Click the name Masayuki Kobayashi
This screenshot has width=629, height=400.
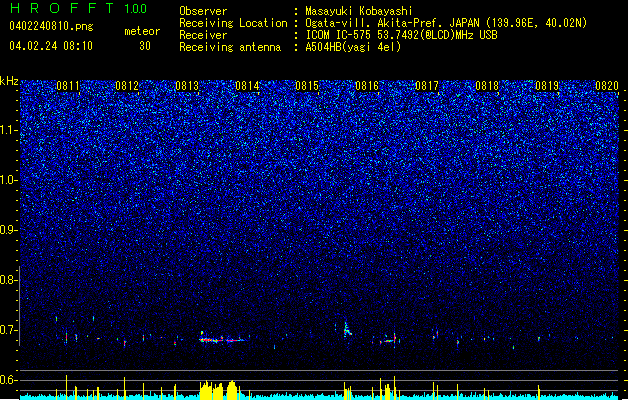coord(359,11)
